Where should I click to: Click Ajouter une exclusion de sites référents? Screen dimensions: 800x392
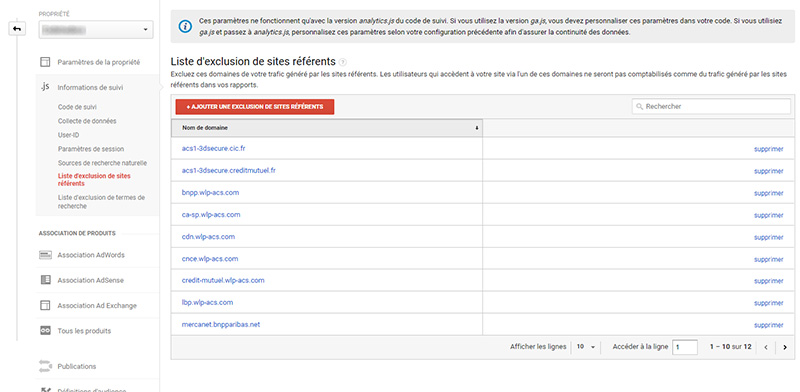[x=255, y=107]
